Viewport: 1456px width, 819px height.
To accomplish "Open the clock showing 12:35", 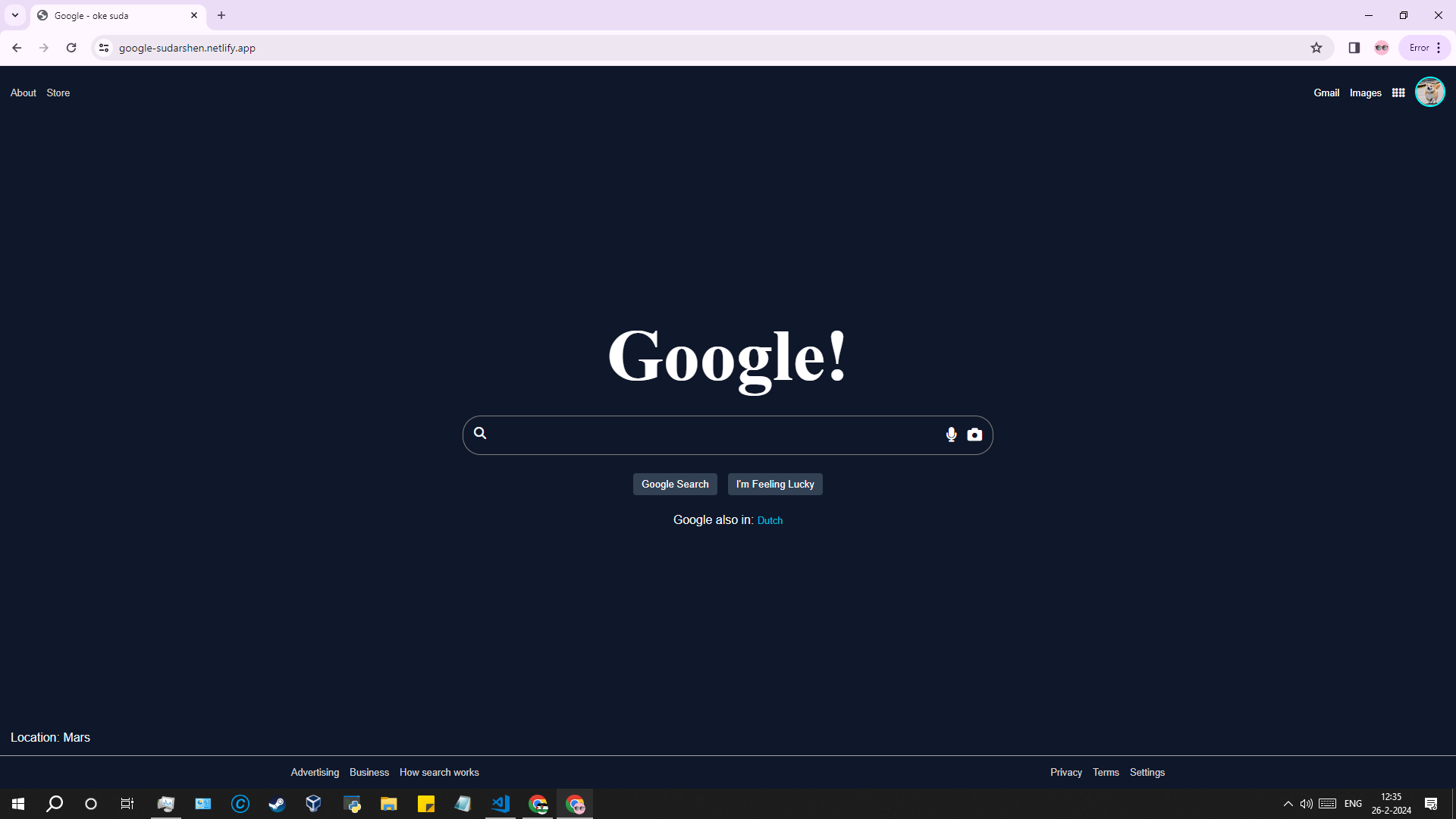I will (x=1391, y=804).
